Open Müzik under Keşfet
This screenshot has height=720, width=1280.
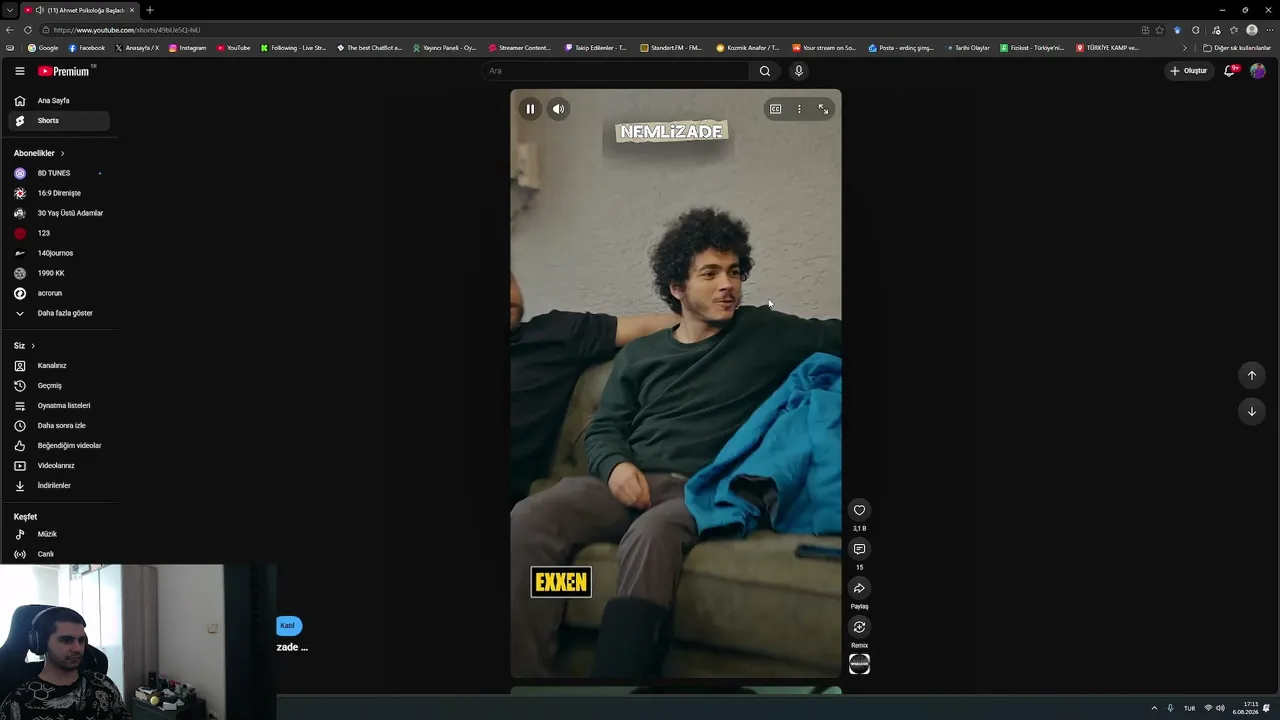tap(59, 534)
